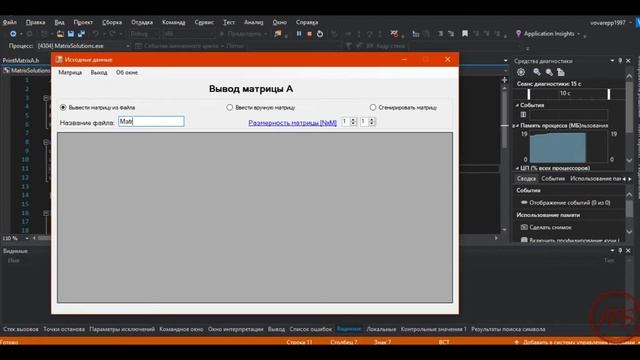
Task: Click the right handle of diagnostics timeline
Action: [609, 94]
